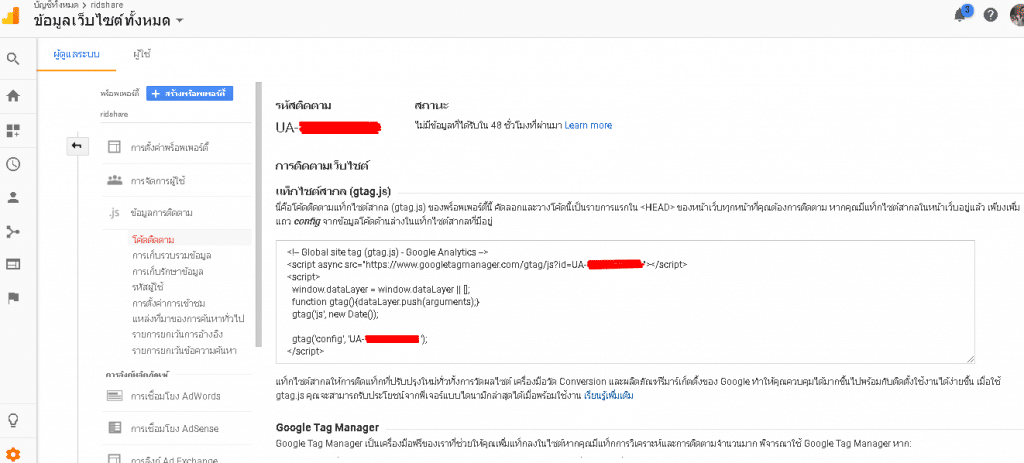Switch to the ผู้ดูแลระบบ tab

76,54
